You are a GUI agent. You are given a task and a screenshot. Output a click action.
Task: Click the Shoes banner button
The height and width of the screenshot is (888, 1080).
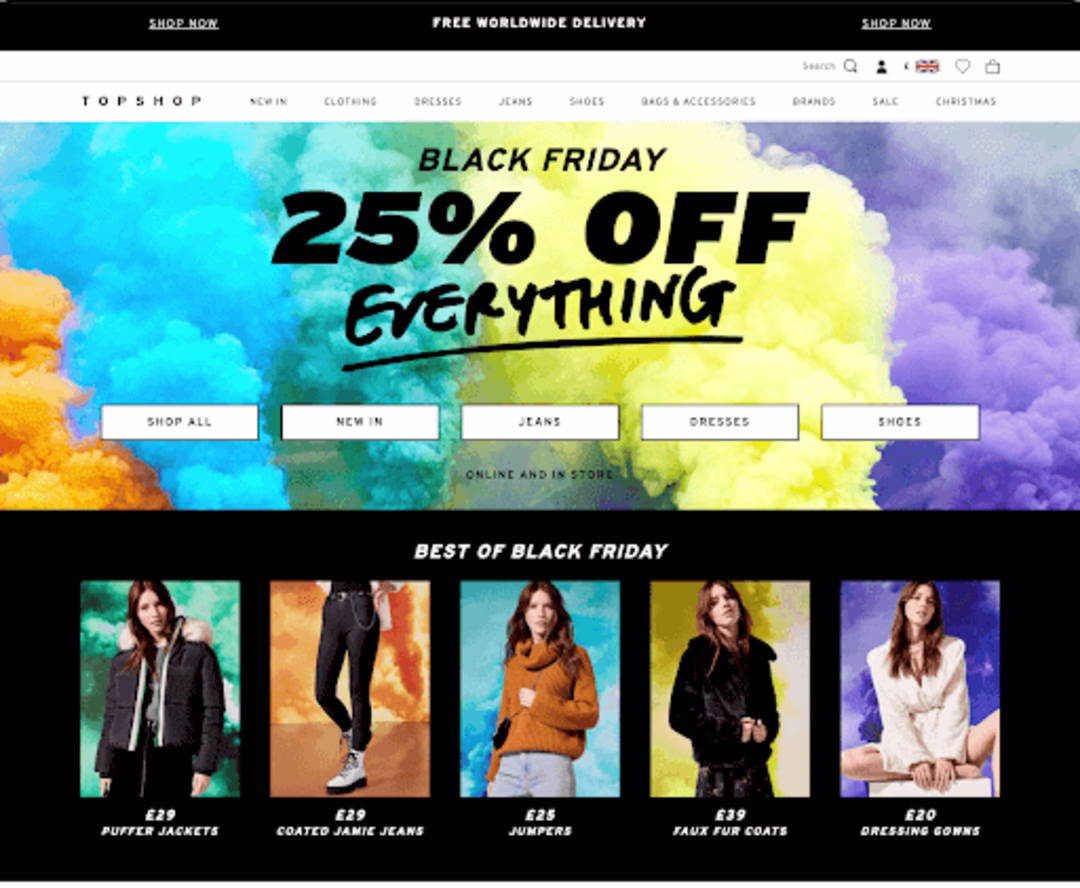pyautogui.click(x=900, y=422)
